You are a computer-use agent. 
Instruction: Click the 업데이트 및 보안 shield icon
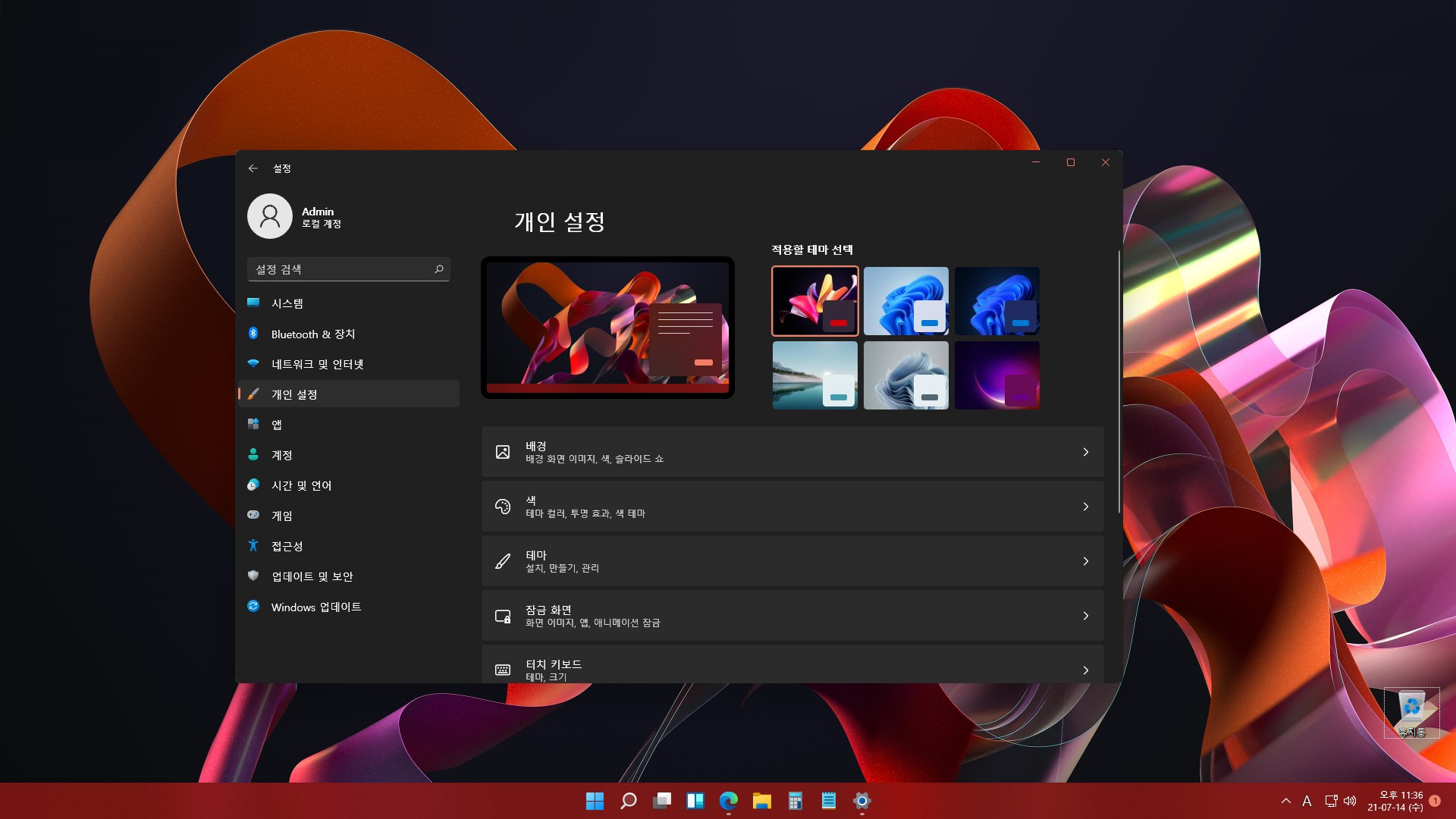click(253, 576)
